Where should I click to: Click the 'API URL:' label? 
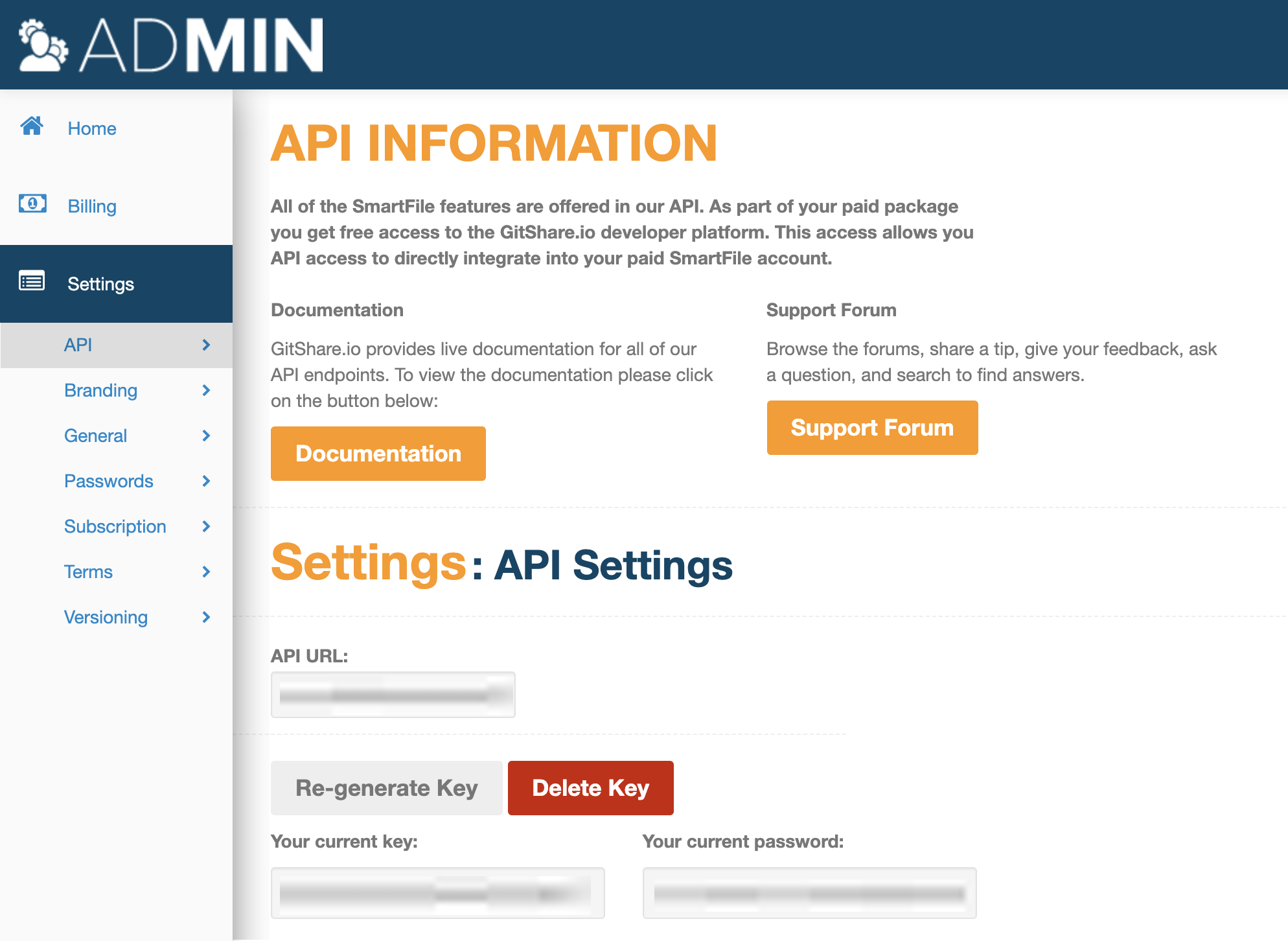point(309,656)
